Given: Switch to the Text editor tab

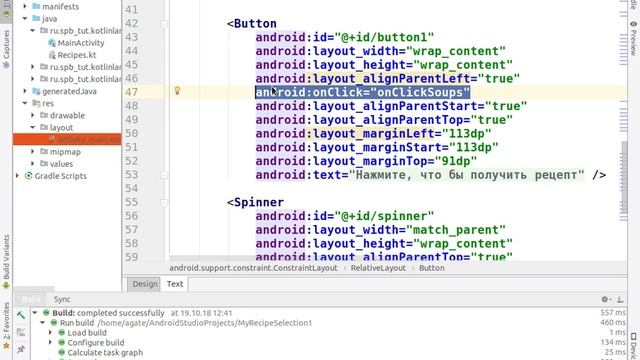Looking at the screenshot, I should point(175,284).
